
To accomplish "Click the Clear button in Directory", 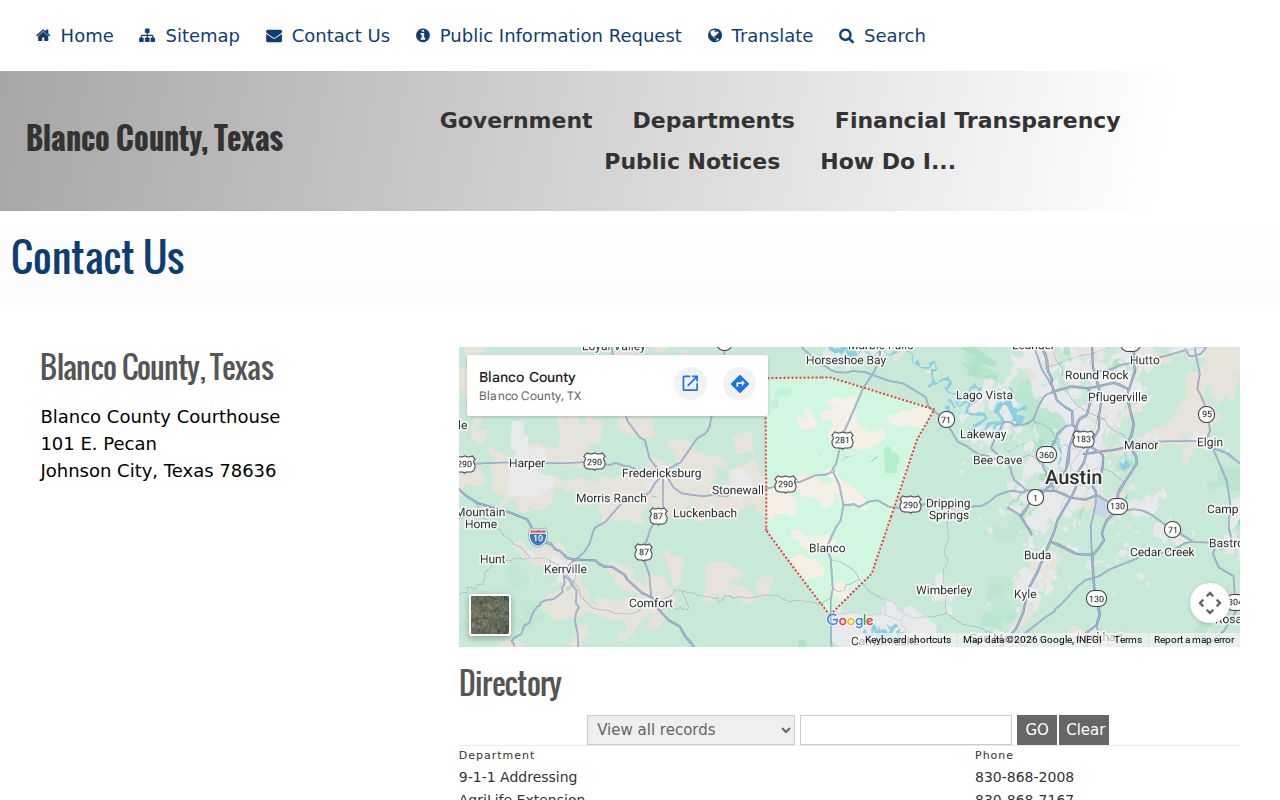I will [x=1084, y=730].
